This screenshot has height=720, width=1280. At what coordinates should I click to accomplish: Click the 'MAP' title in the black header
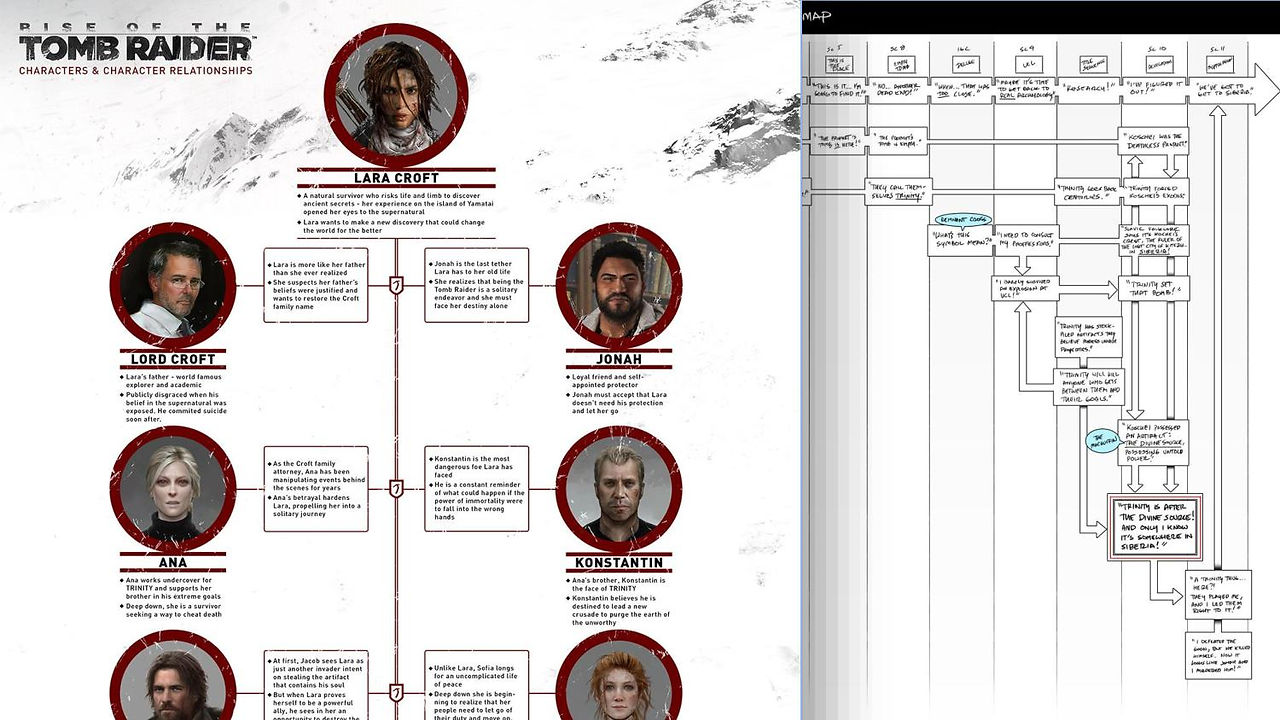pyautogui.click(x=818, y=15)
